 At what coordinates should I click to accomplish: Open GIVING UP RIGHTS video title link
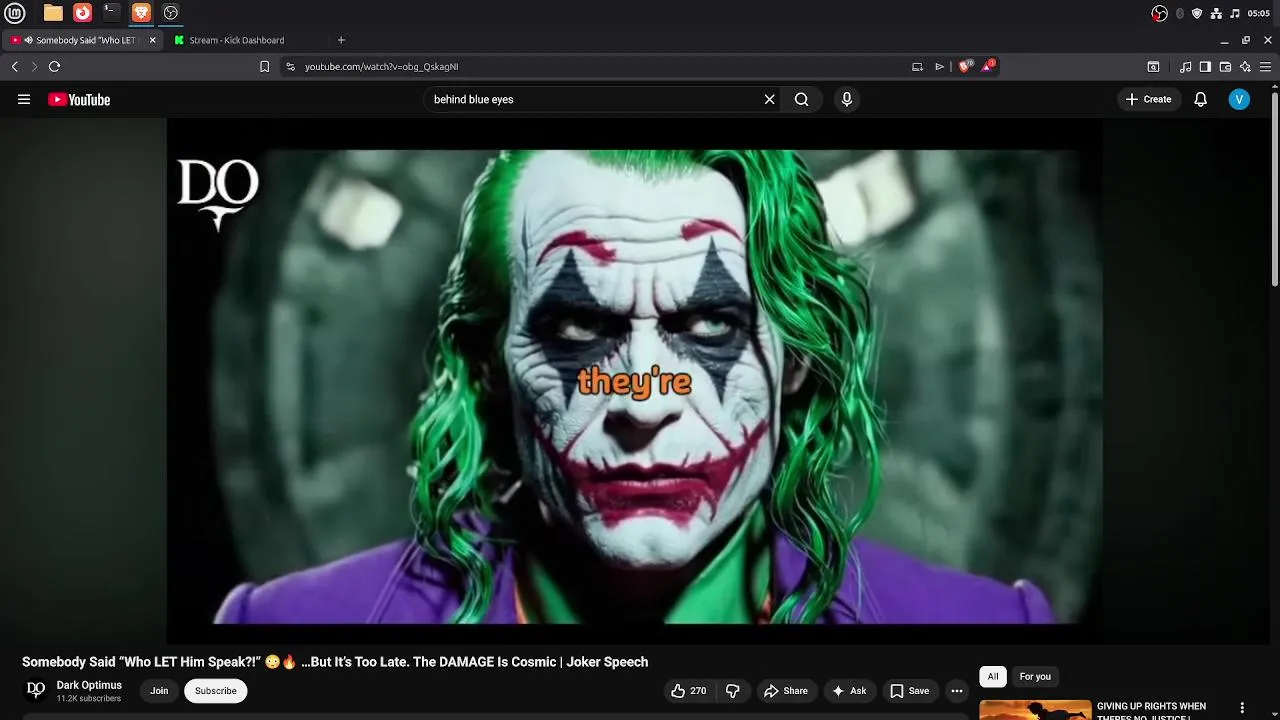pyautogui.click(x=1151, y=711)
